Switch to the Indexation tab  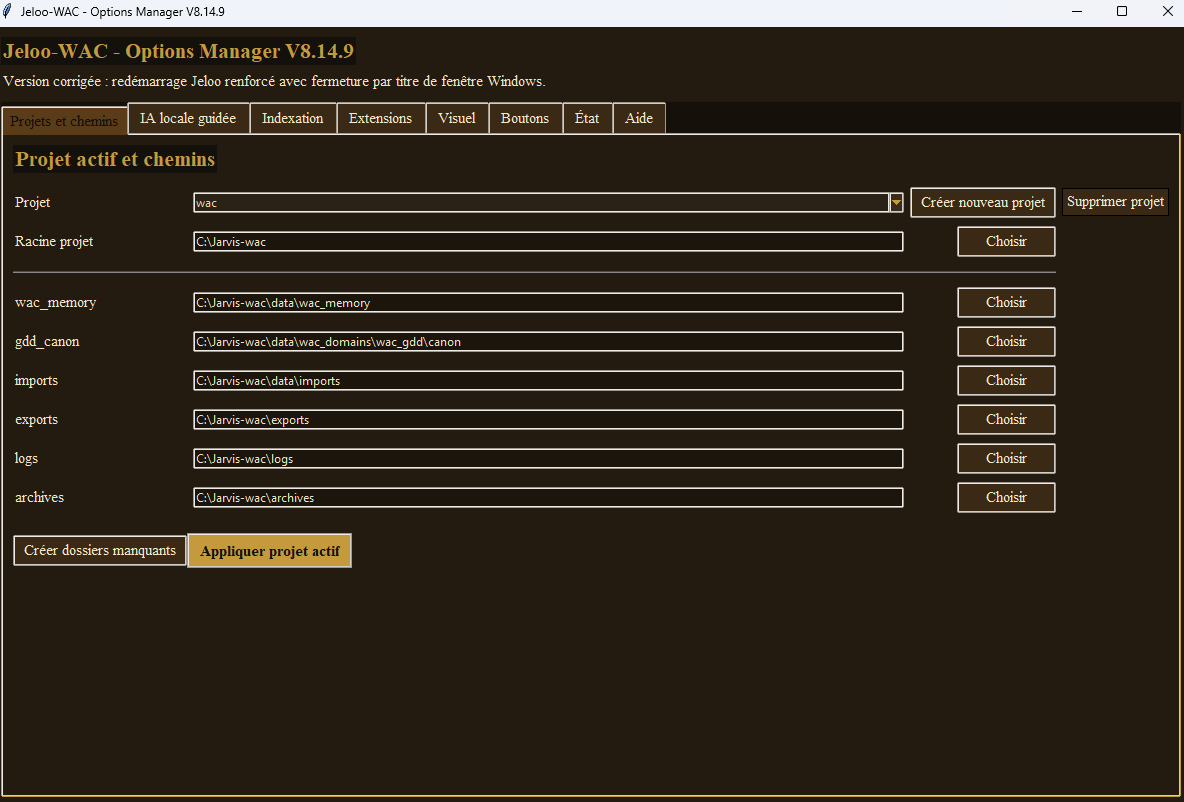(x=293, y=119)
